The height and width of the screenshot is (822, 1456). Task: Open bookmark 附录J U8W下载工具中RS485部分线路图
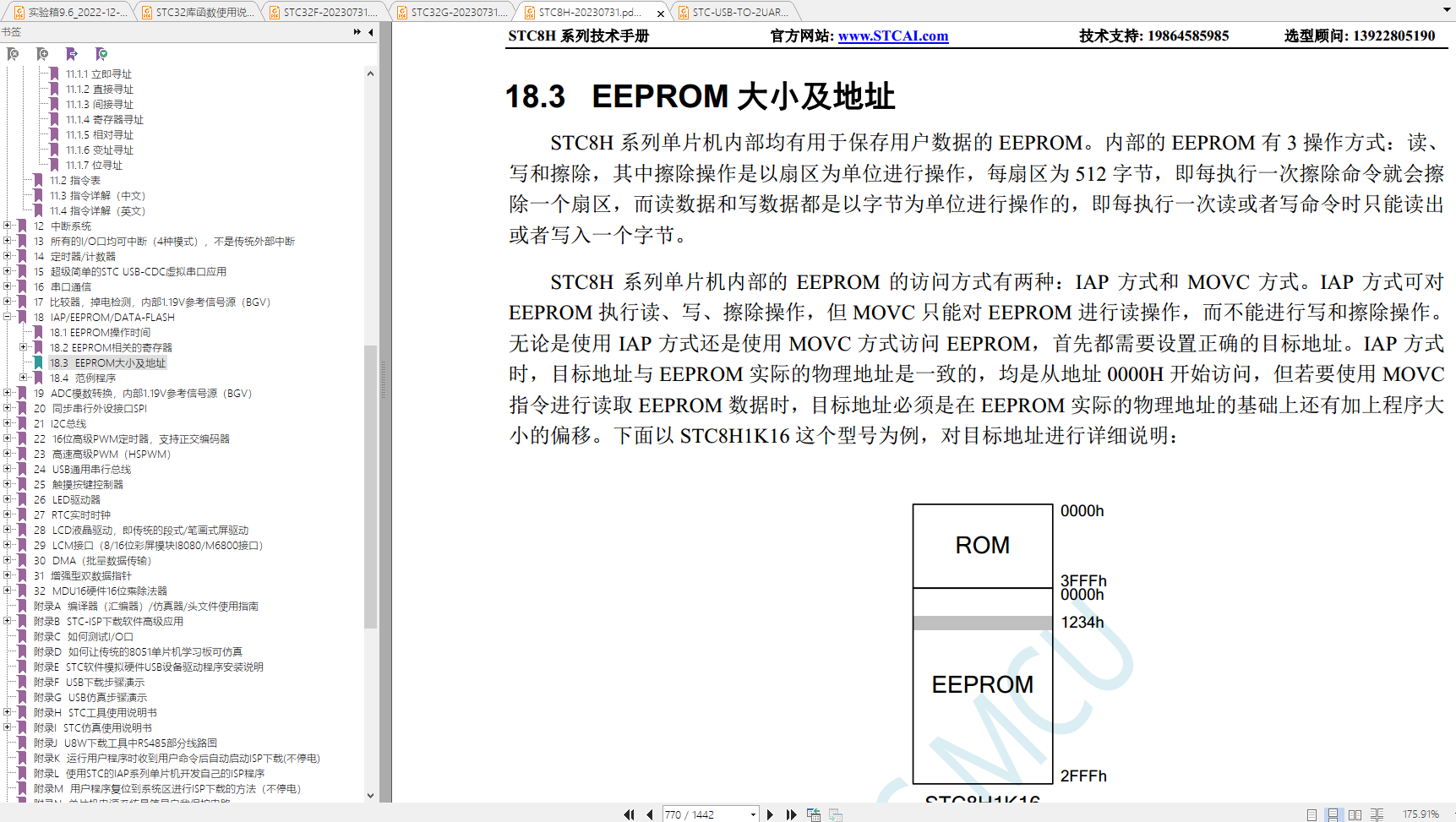click(125, 743)
